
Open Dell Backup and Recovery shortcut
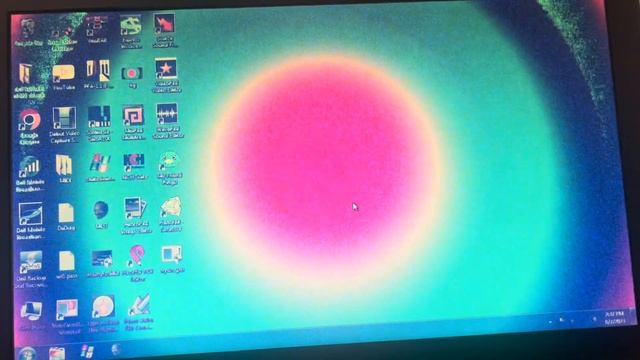[x=31, y=269]
